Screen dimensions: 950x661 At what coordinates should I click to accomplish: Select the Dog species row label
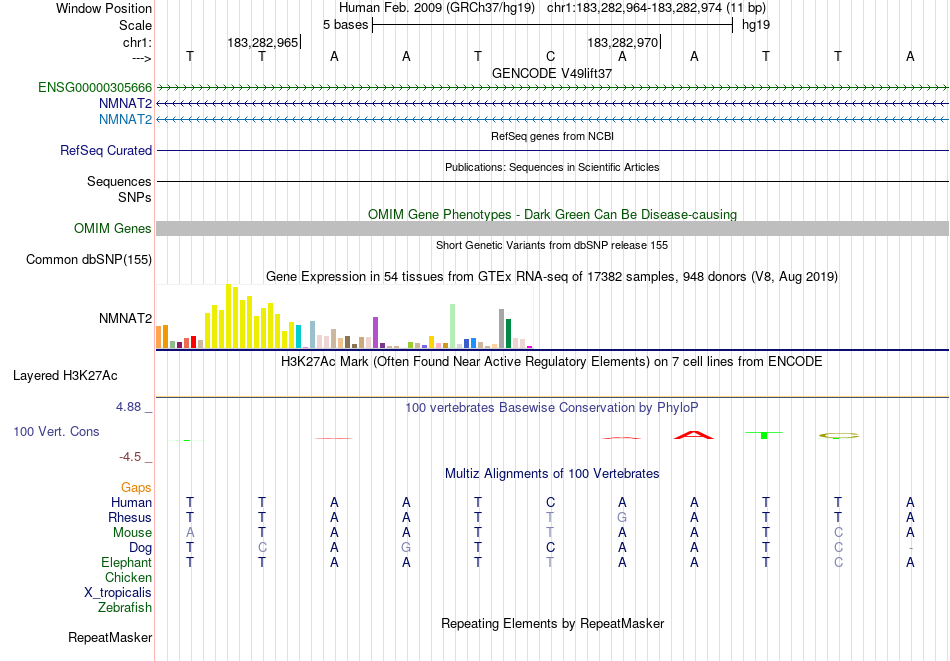click(141, 548)
